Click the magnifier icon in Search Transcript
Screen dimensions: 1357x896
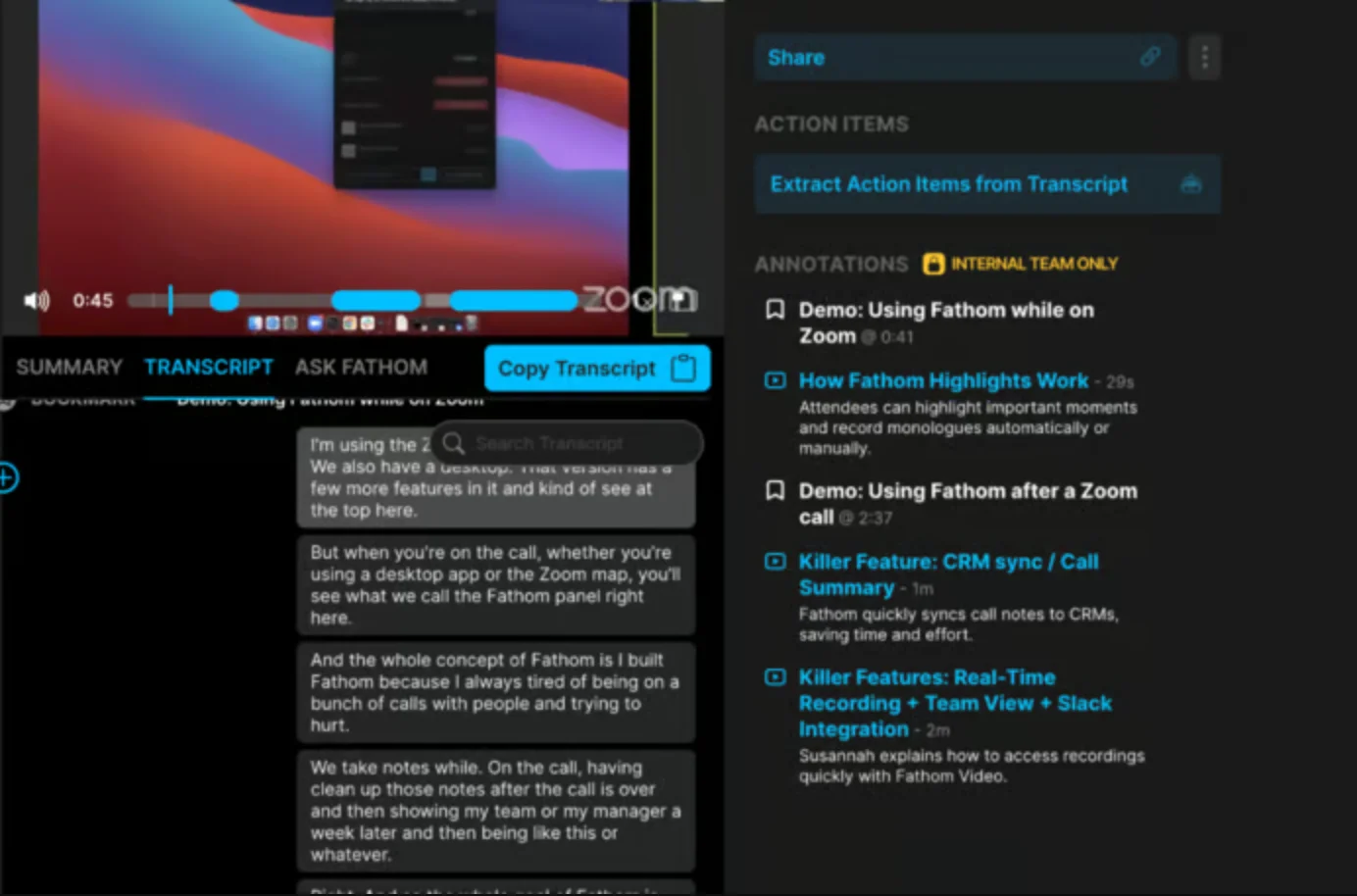tap(453, 443)
